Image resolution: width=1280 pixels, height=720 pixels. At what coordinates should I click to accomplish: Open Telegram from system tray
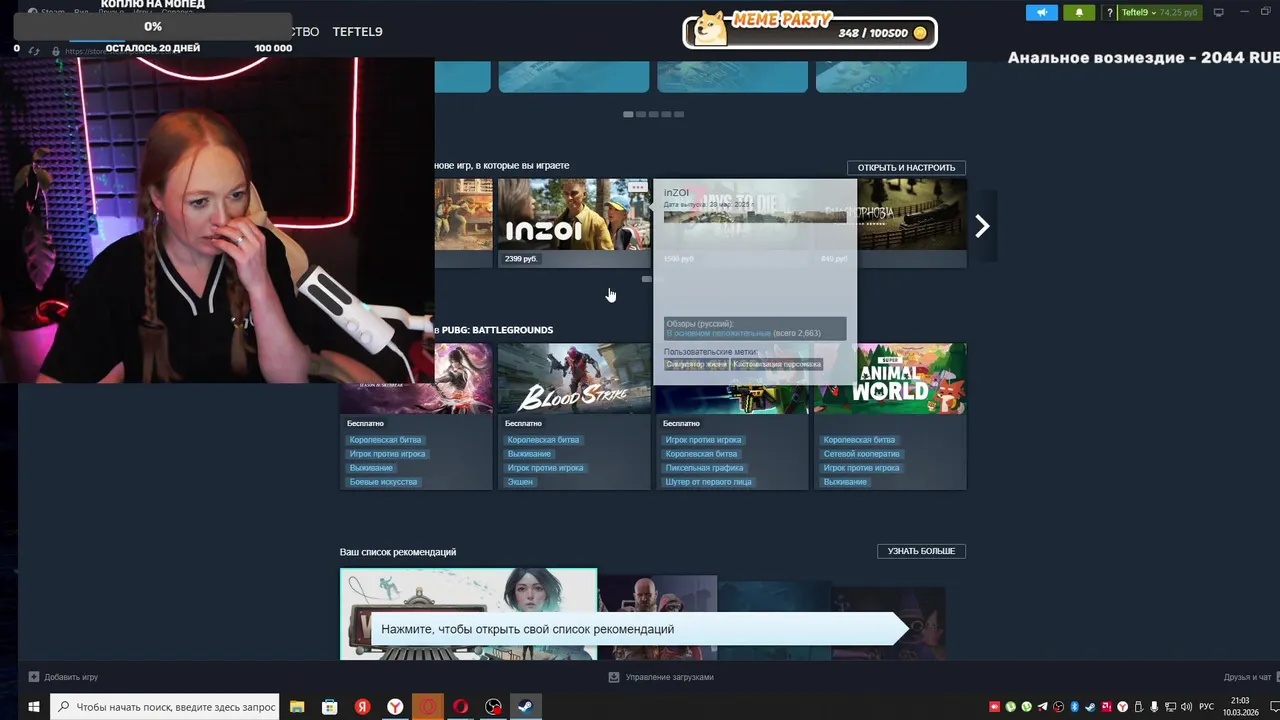pyautogui.click(x=1043, y=707)
